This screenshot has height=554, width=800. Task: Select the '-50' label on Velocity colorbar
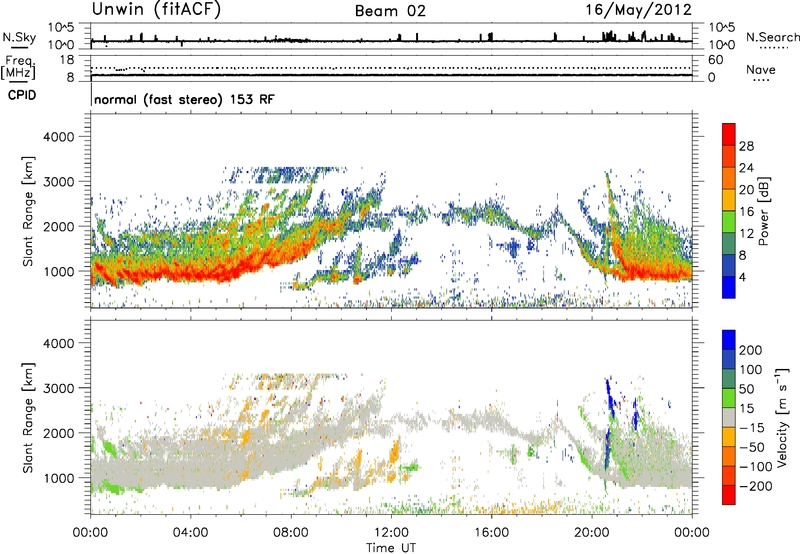click(752, 447)
